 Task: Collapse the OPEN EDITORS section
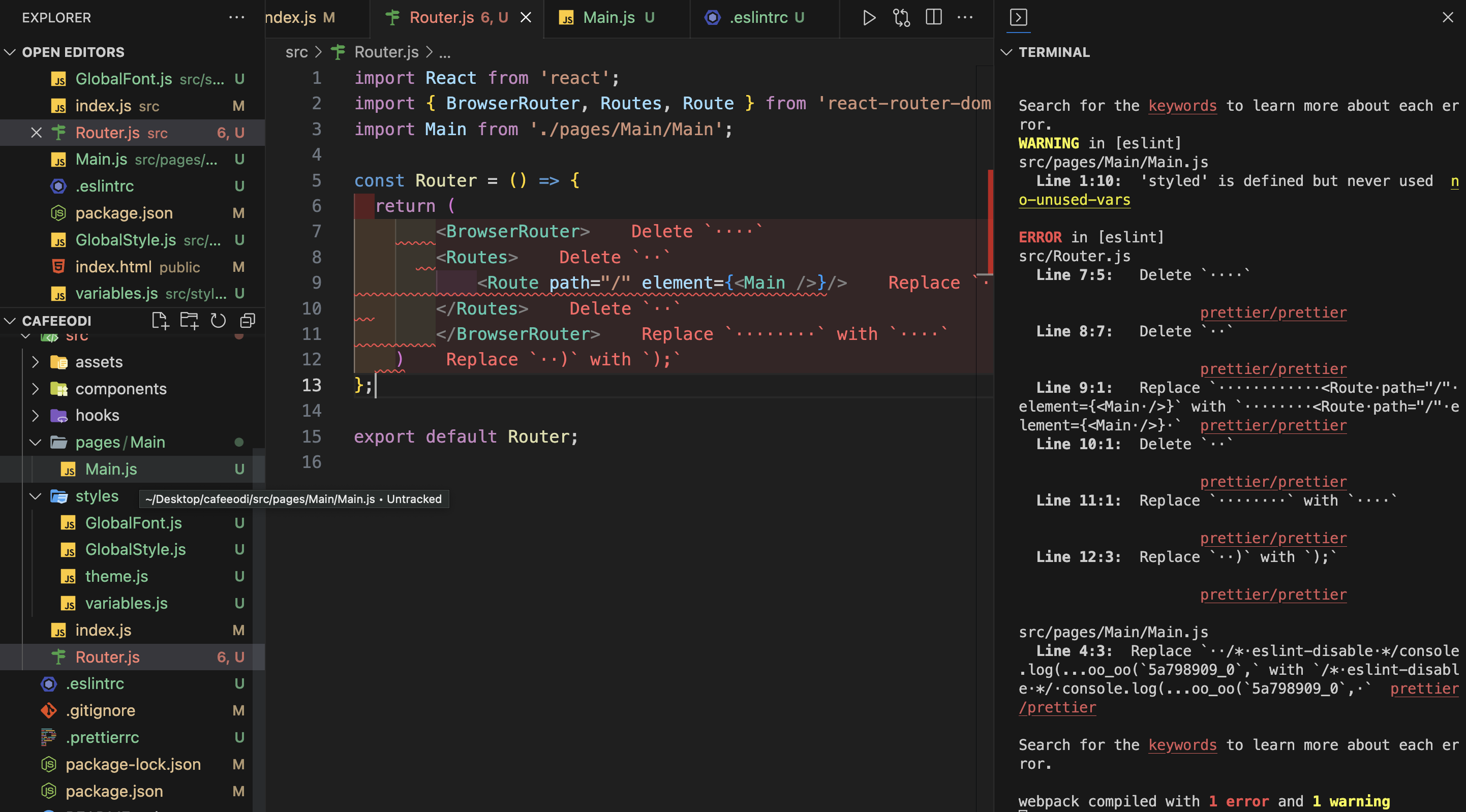point(10,52)
